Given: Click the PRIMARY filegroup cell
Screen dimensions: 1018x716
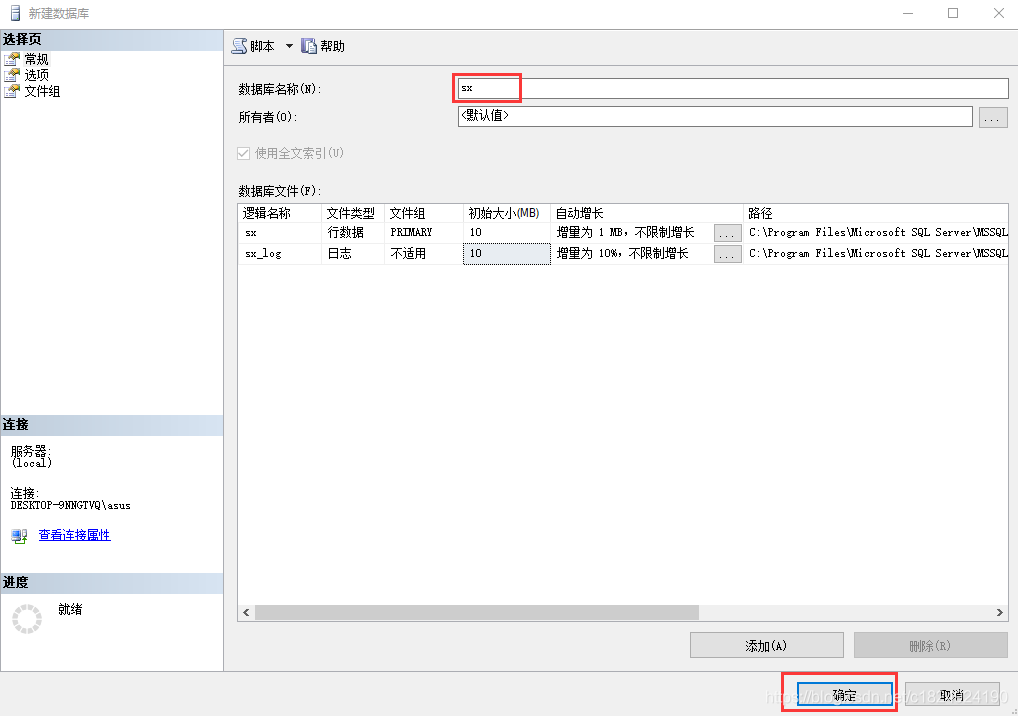Looking at the screenshot, I should (x=424, y=232).
